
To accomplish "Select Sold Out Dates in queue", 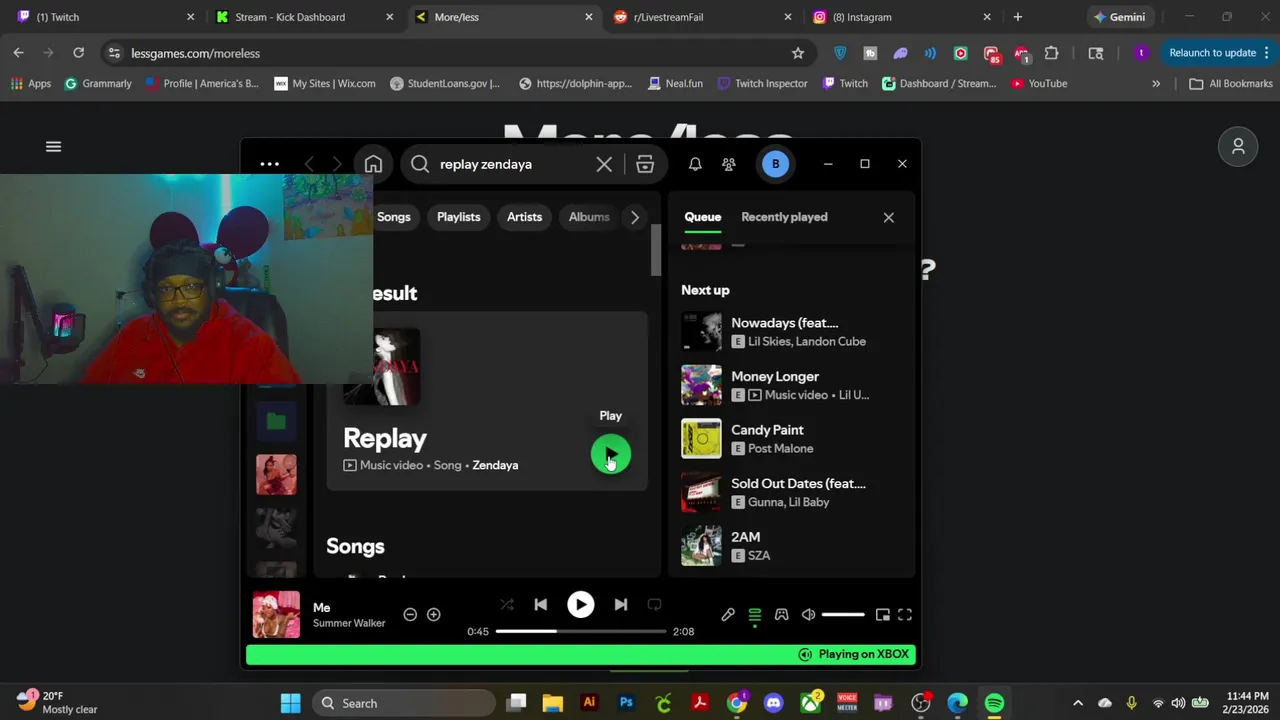I will click(790, 492).
